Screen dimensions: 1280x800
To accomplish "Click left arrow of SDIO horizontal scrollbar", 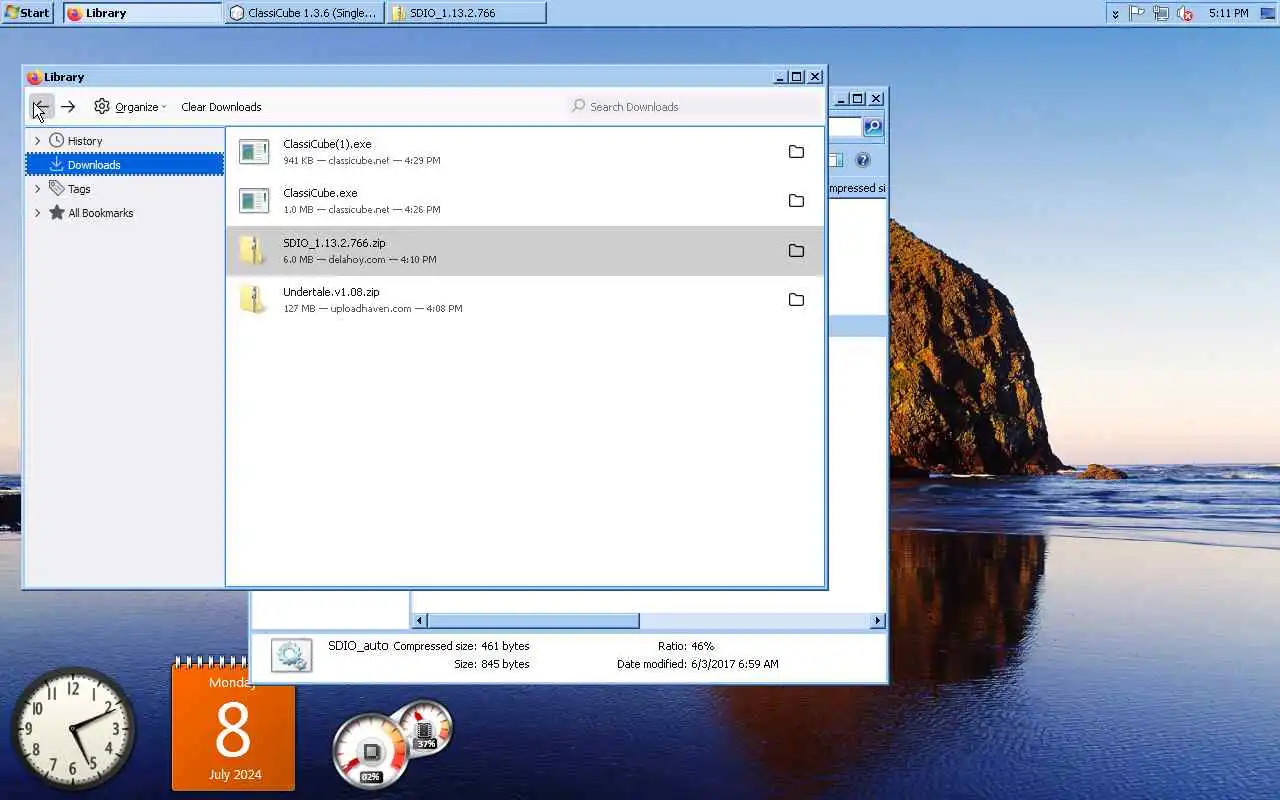I will coord(420,621).
